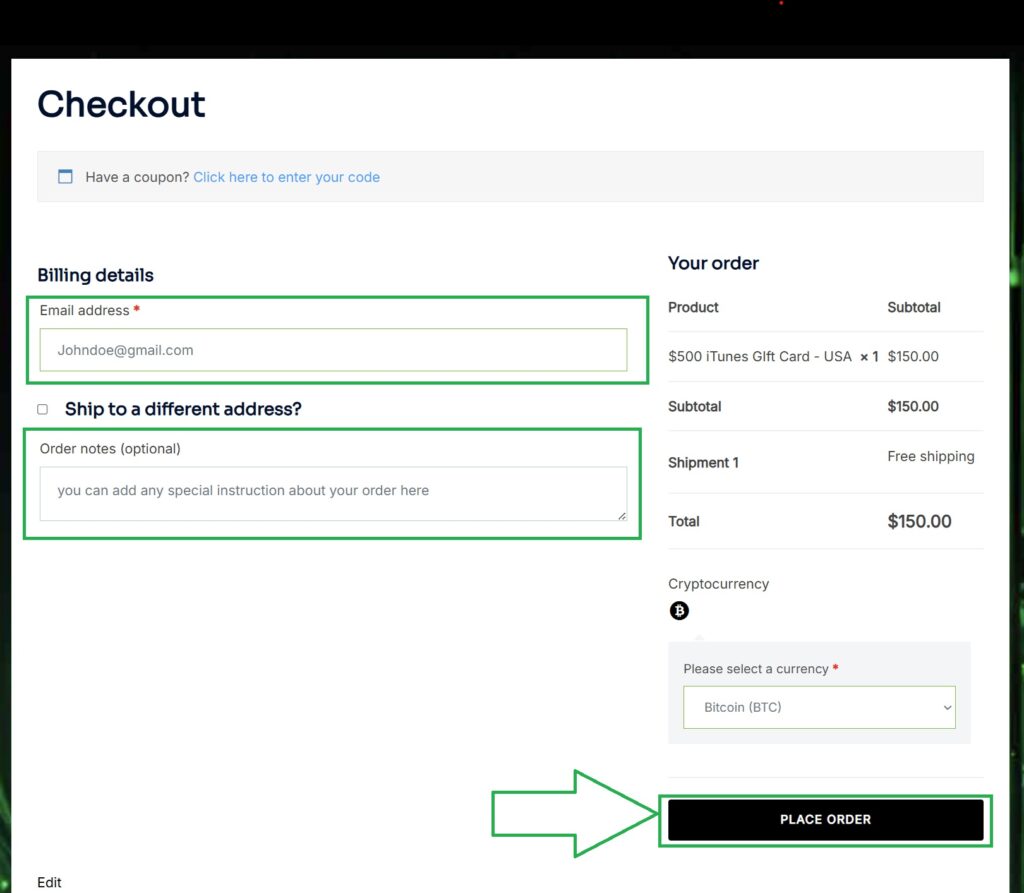Focus the Email address input field
The height and width of the screenshot is (893, 1024).
333,350
